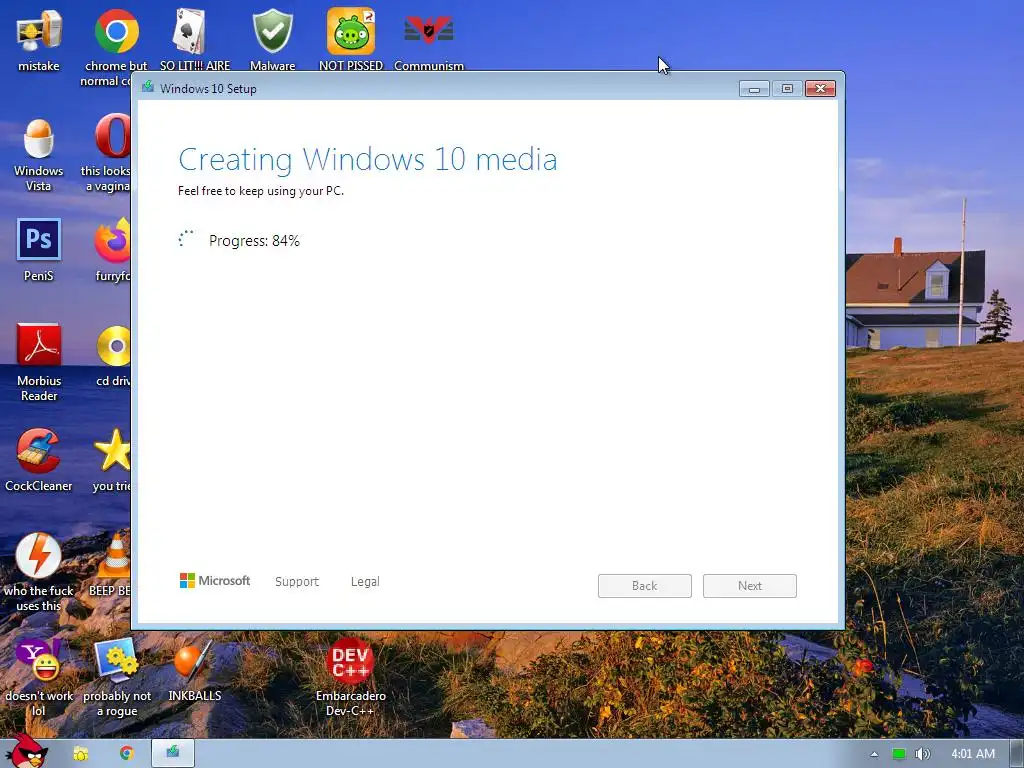The width and height of the screenshot is (1024, 768).
Task: Click the yellow star desktop icon
Action: coord(112,451)
